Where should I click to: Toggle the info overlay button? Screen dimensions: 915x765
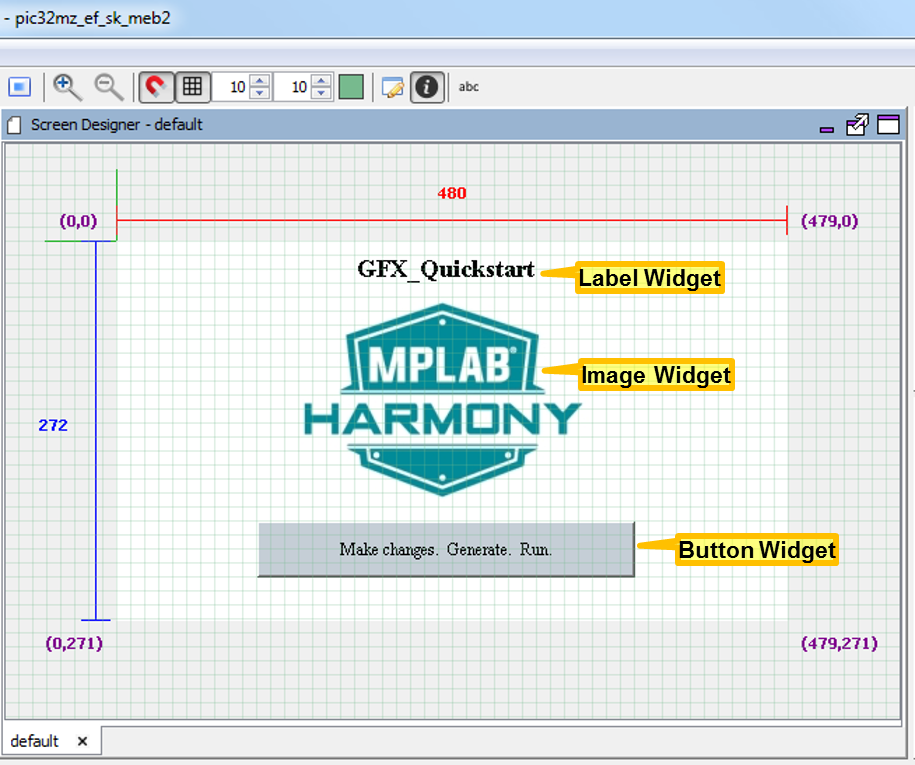(427, 87)
